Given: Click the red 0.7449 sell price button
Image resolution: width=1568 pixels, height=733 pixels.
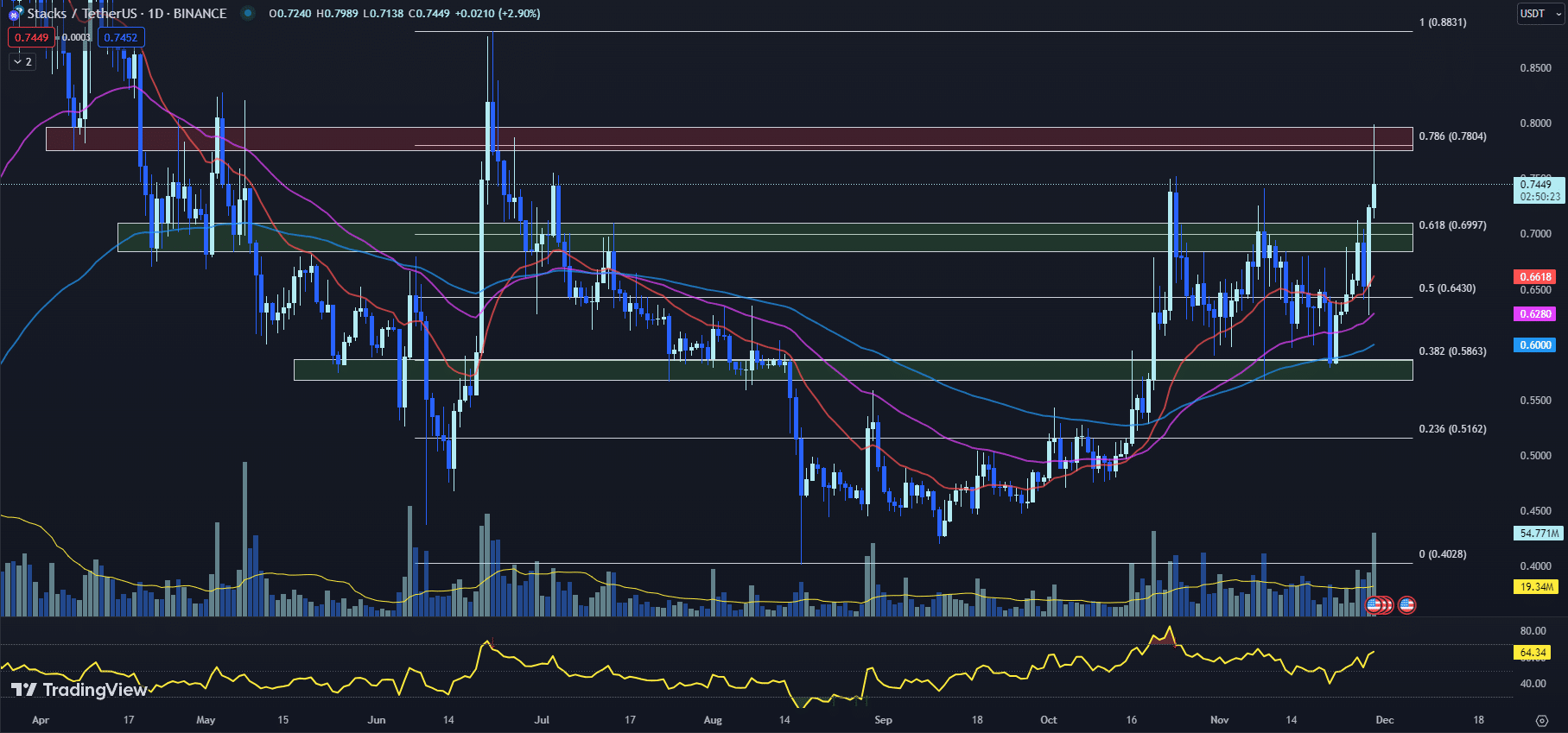Looking at the screenshot, I should 31,37.
